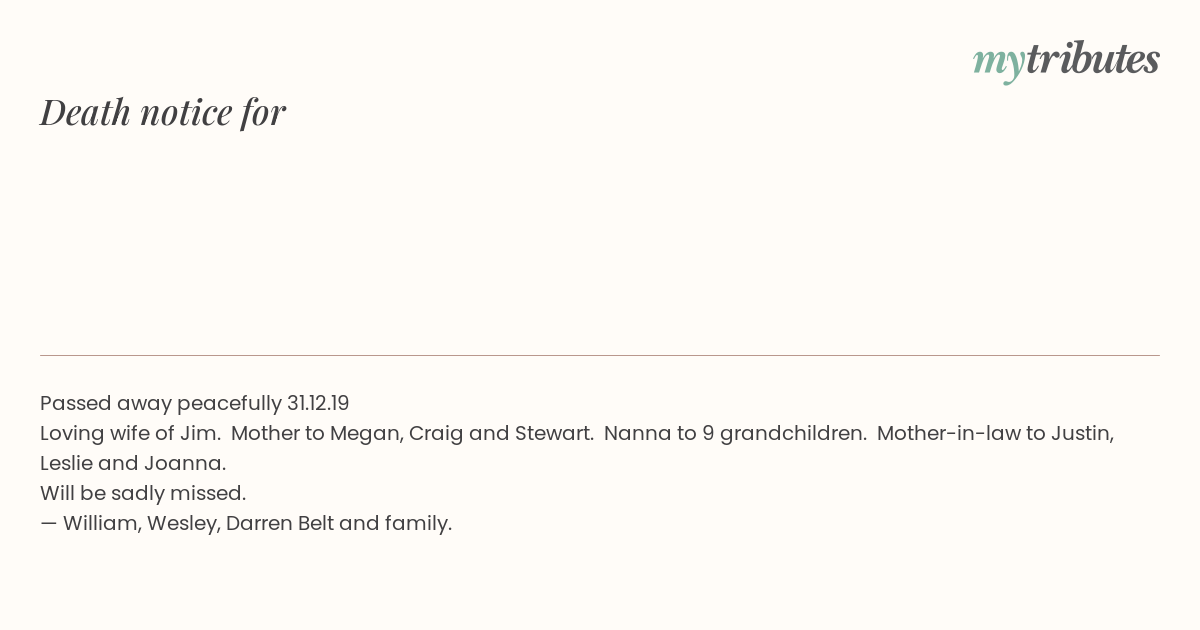Click the mytributes logo
1200x630 pixels.
(x=1066, y=61)
